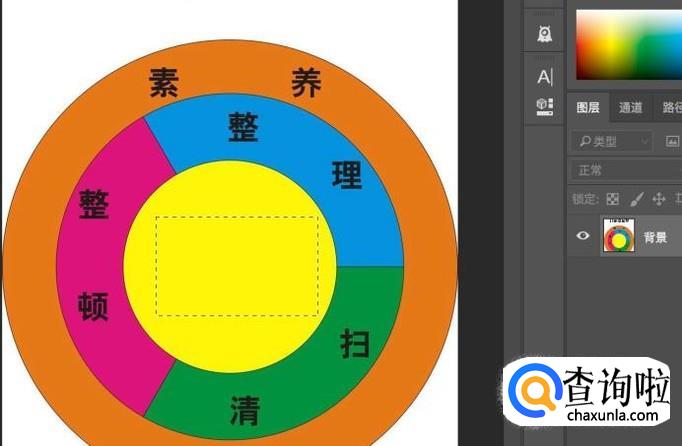Switch to the 路径 tab

click(x=672, y=107)
